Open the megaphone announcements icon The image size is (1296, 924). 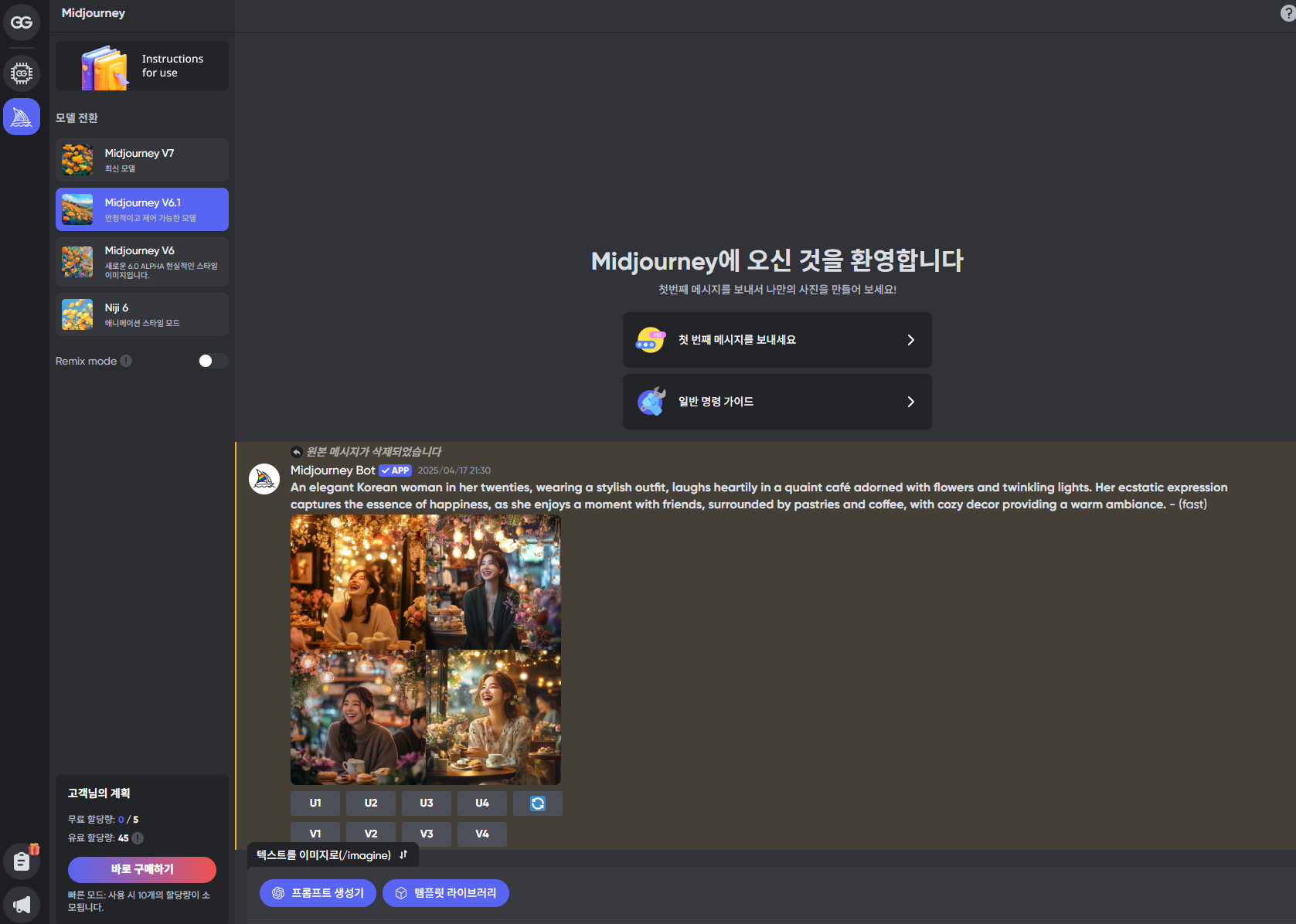[22, 904]
